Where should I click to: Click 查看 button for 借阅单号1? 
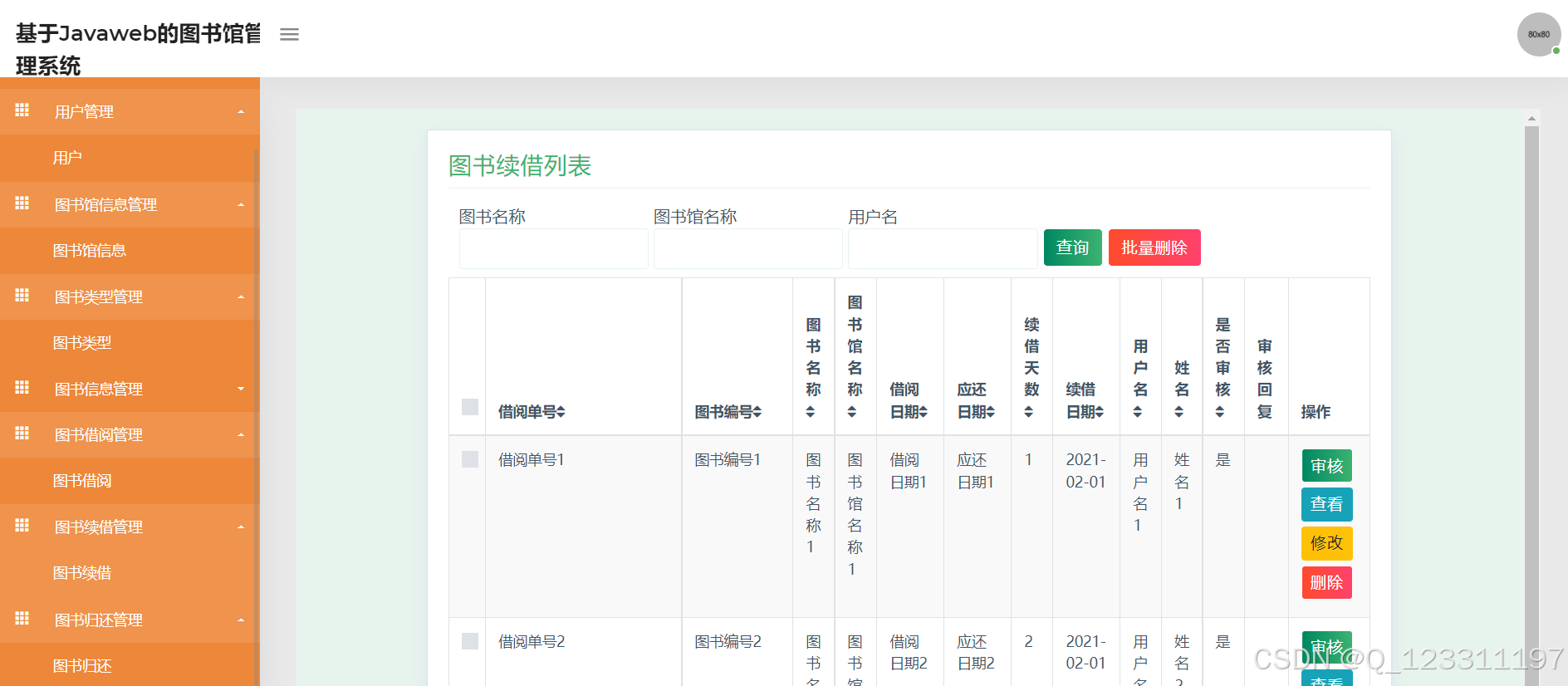coord(1326,504)
